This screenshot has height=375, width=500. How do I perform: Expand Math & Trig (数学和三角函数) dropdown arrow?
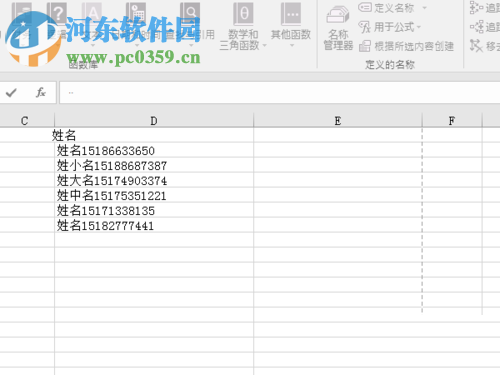point(265,45)
